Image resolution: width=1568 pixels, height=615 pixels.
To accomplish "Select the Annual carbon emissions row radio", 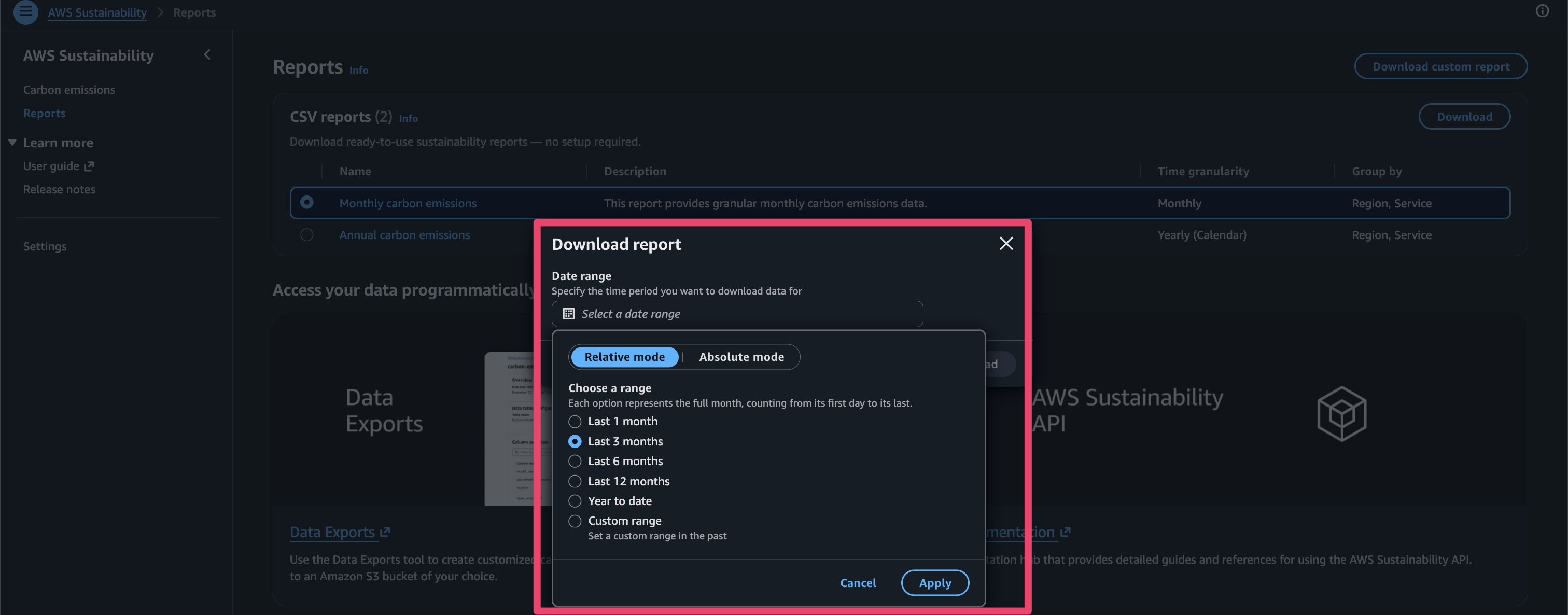I will pos(307,235).
